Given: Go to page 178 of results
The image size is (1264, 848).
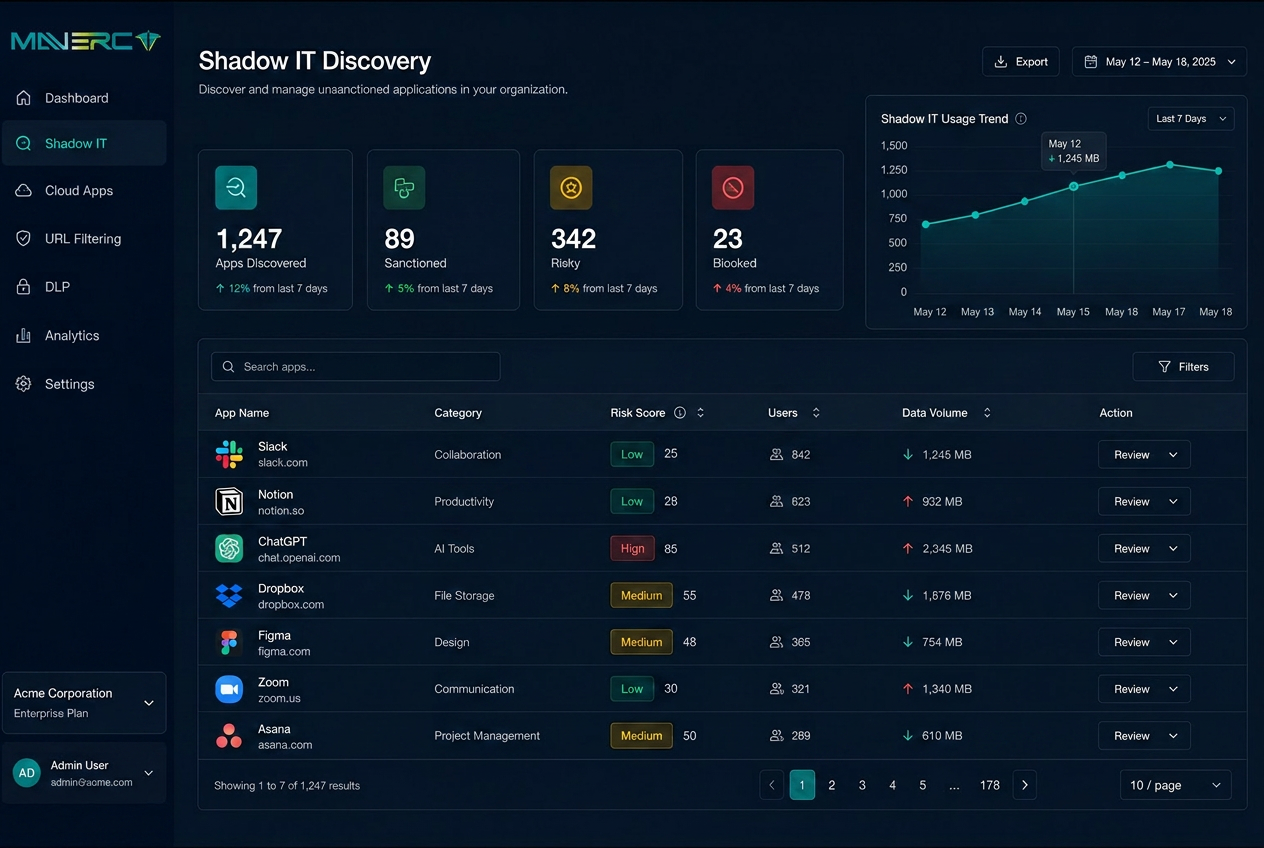Looking at the screenshot, I should 990,785.
